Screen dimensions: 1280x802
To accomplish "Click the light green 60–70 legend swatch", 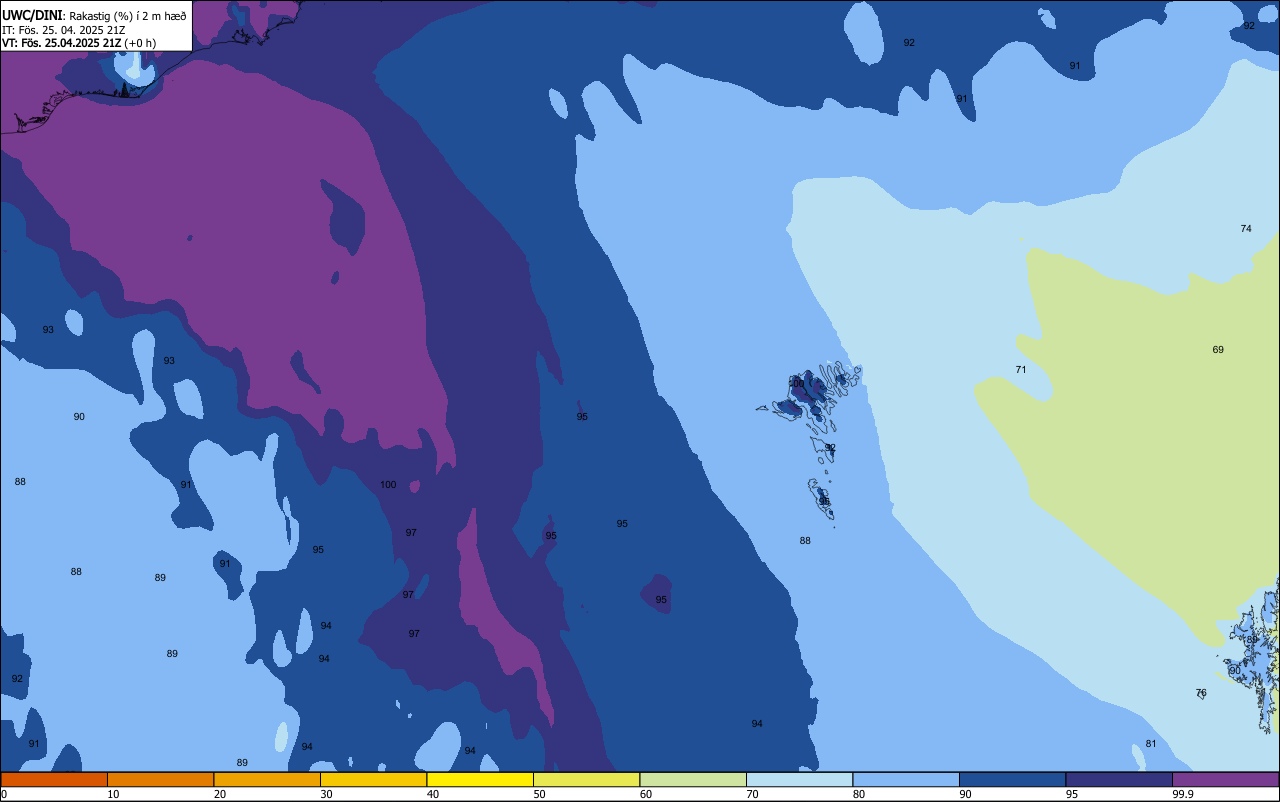I will [x=693, y=779].
